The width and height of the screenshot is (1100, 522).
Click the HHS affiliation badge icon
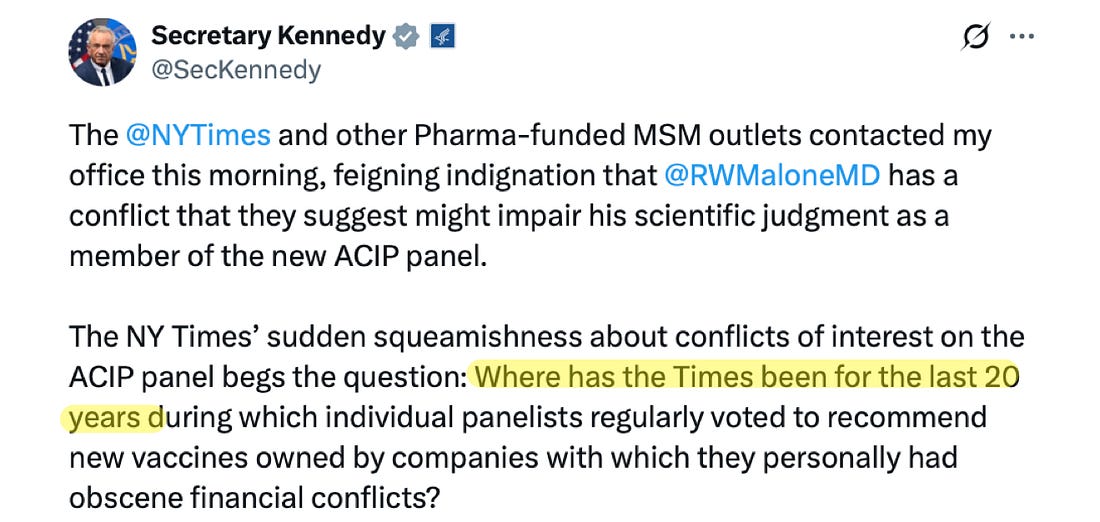[x=442, y=37]
